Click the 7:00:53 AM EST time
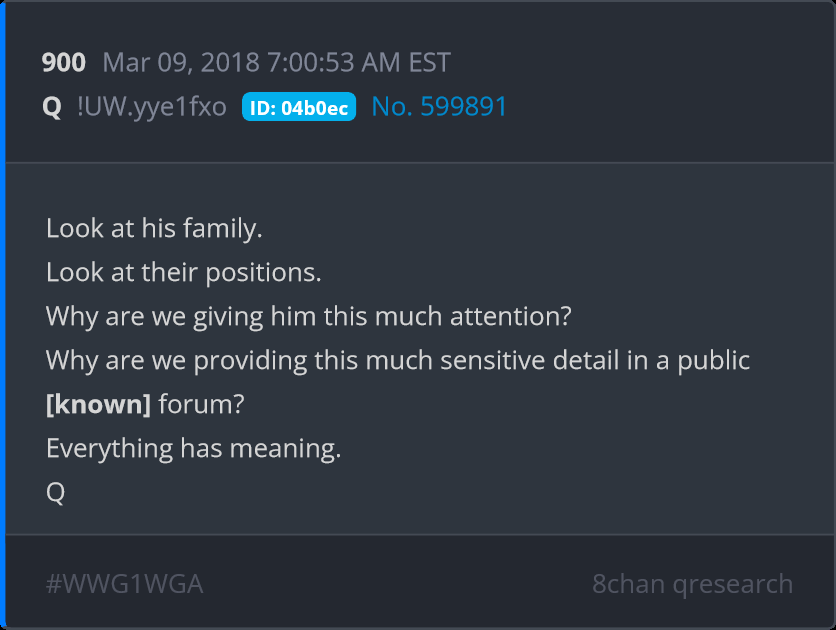Image resolution: width=836 pixels, height=630 pixels. point(358,63)
